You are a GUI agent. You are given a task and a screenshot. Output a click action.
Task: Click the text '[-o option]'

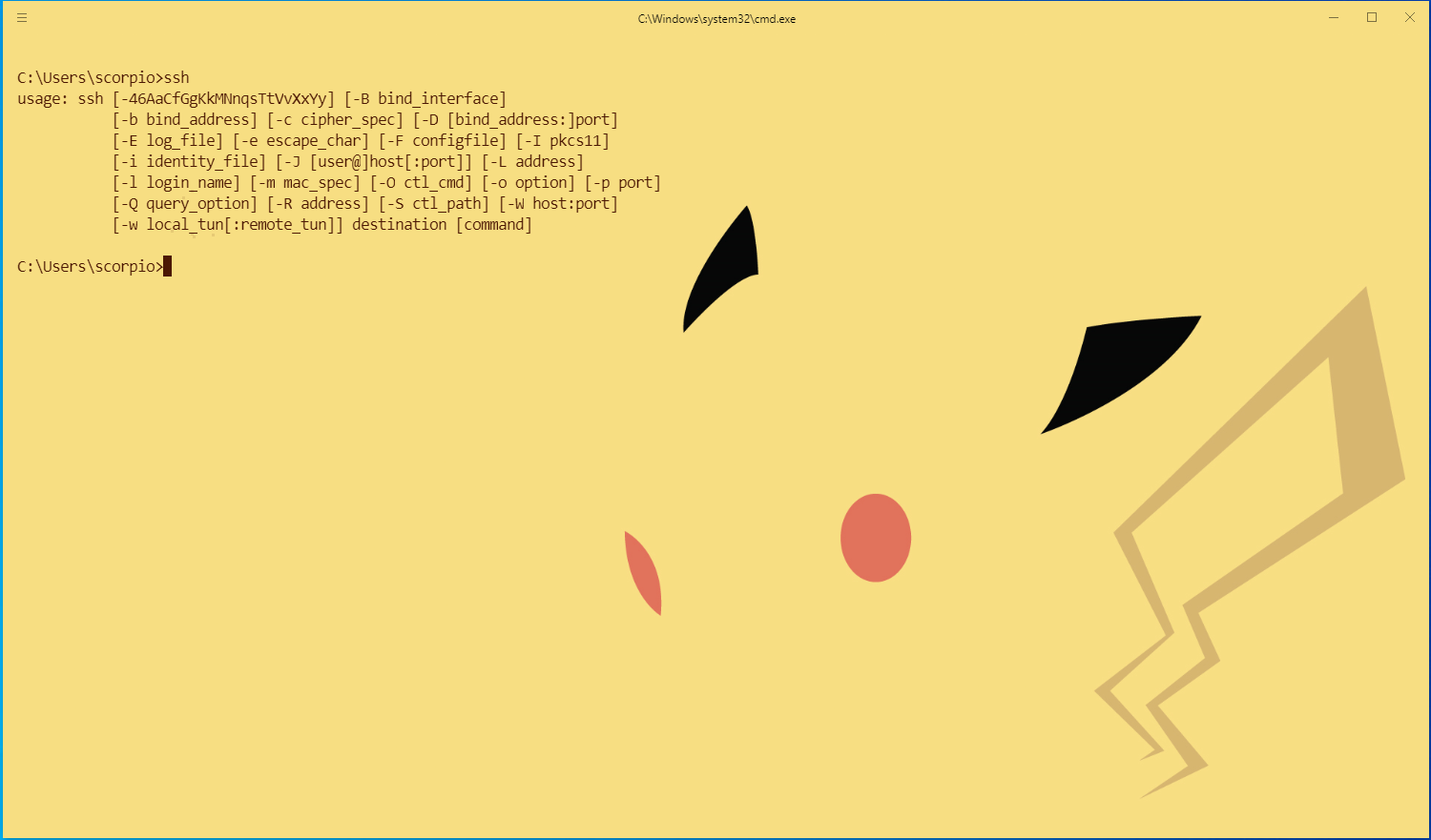tap(529, 183)
